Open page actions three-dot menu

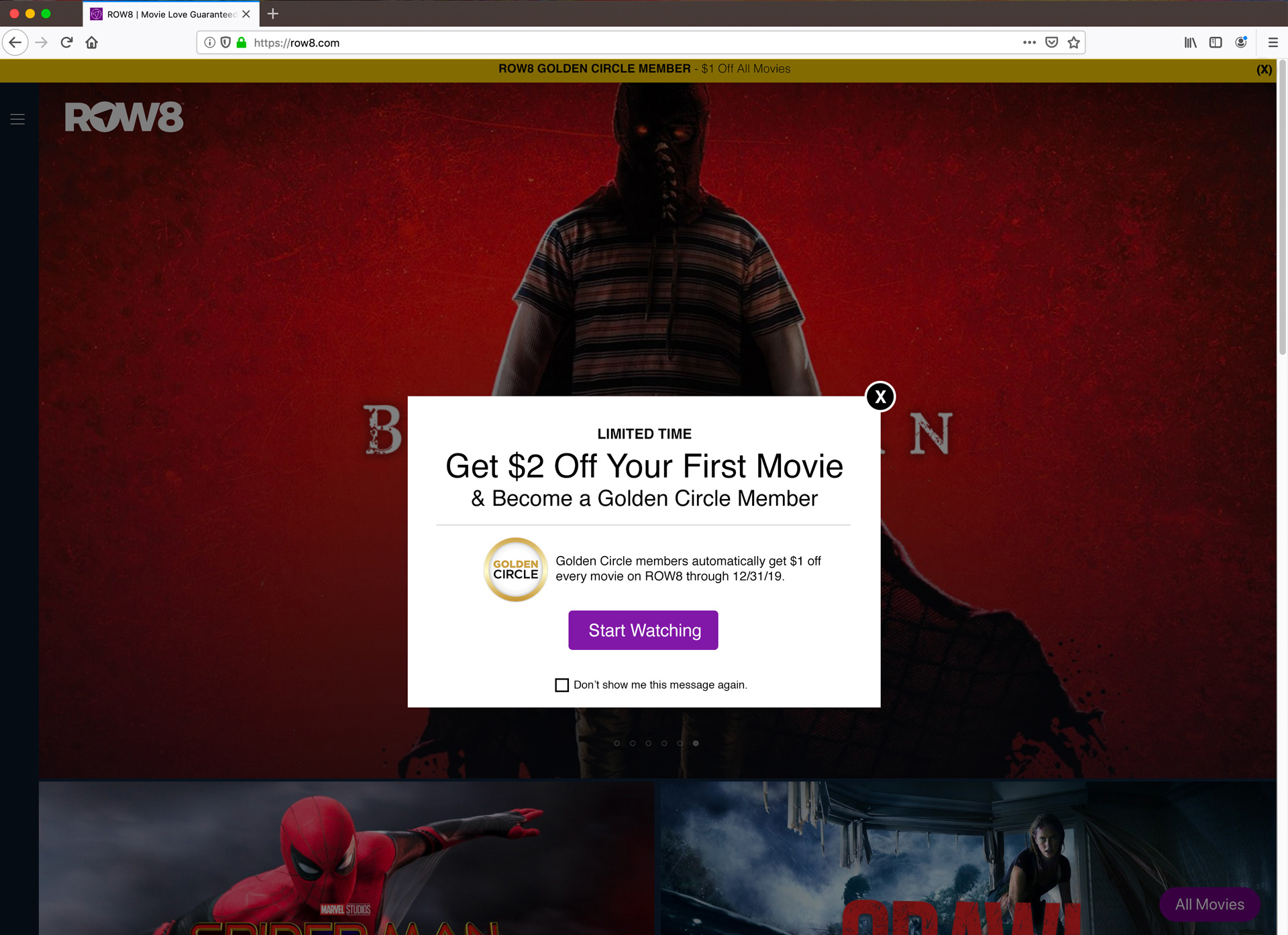[1029, 42]
